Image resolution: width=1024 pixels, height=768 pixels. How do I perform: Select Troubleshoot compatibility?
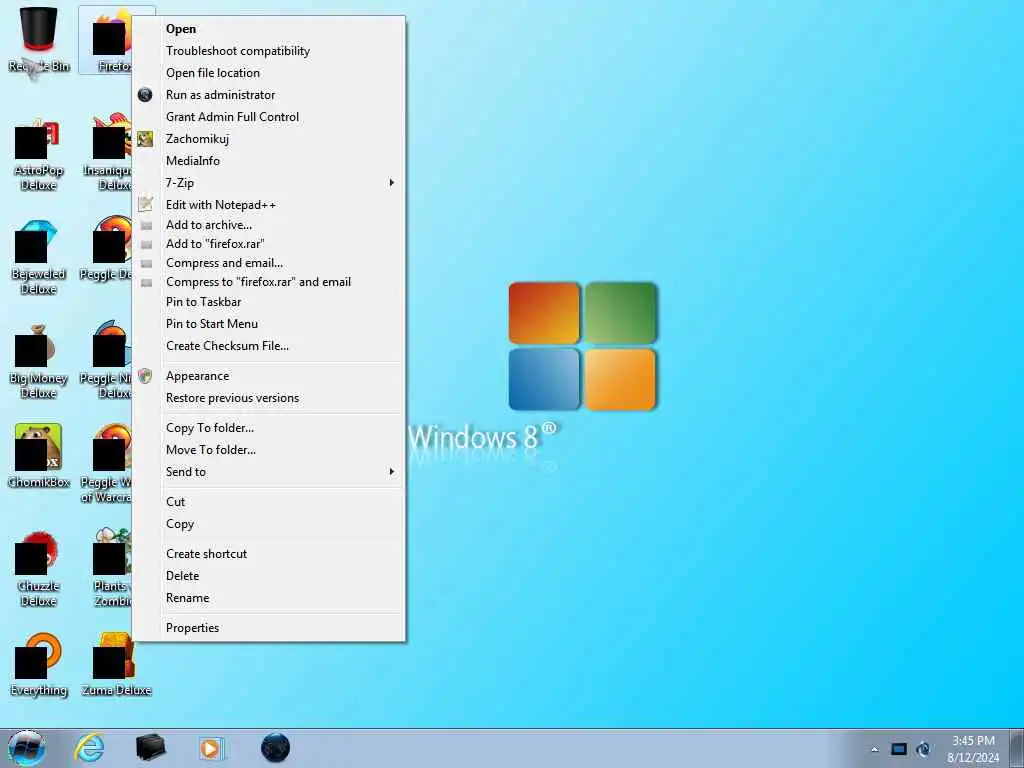[x=269, y=51]
